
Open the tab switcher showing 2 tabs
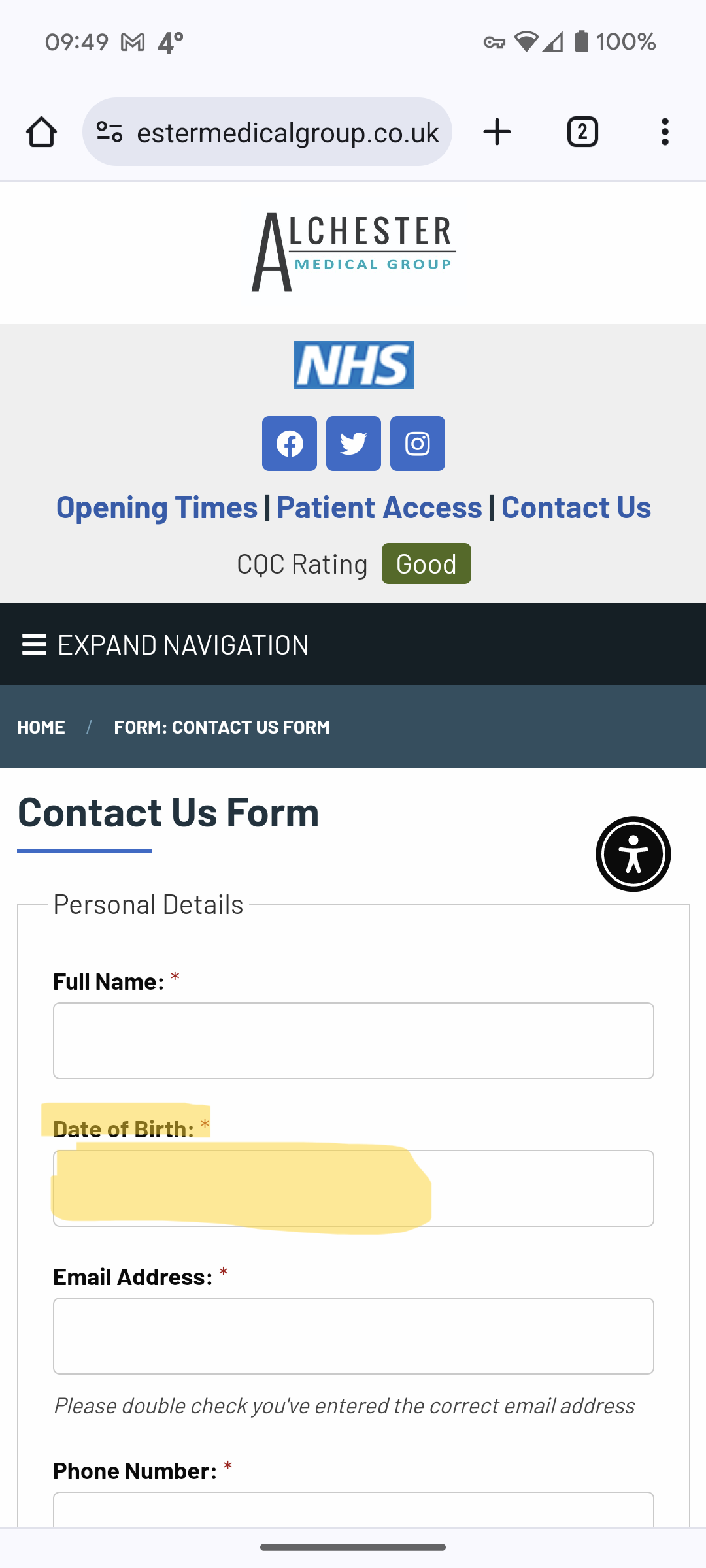[582, 132]
